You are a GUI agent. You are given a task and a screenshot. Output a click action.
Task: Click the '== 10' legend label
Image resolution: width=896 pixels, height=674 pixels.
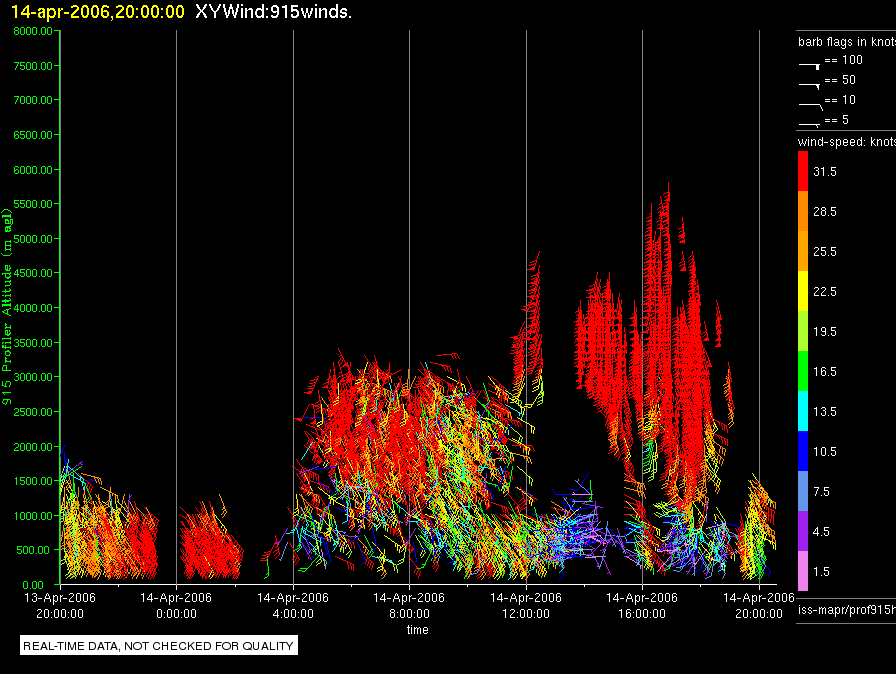coord(840,100)
